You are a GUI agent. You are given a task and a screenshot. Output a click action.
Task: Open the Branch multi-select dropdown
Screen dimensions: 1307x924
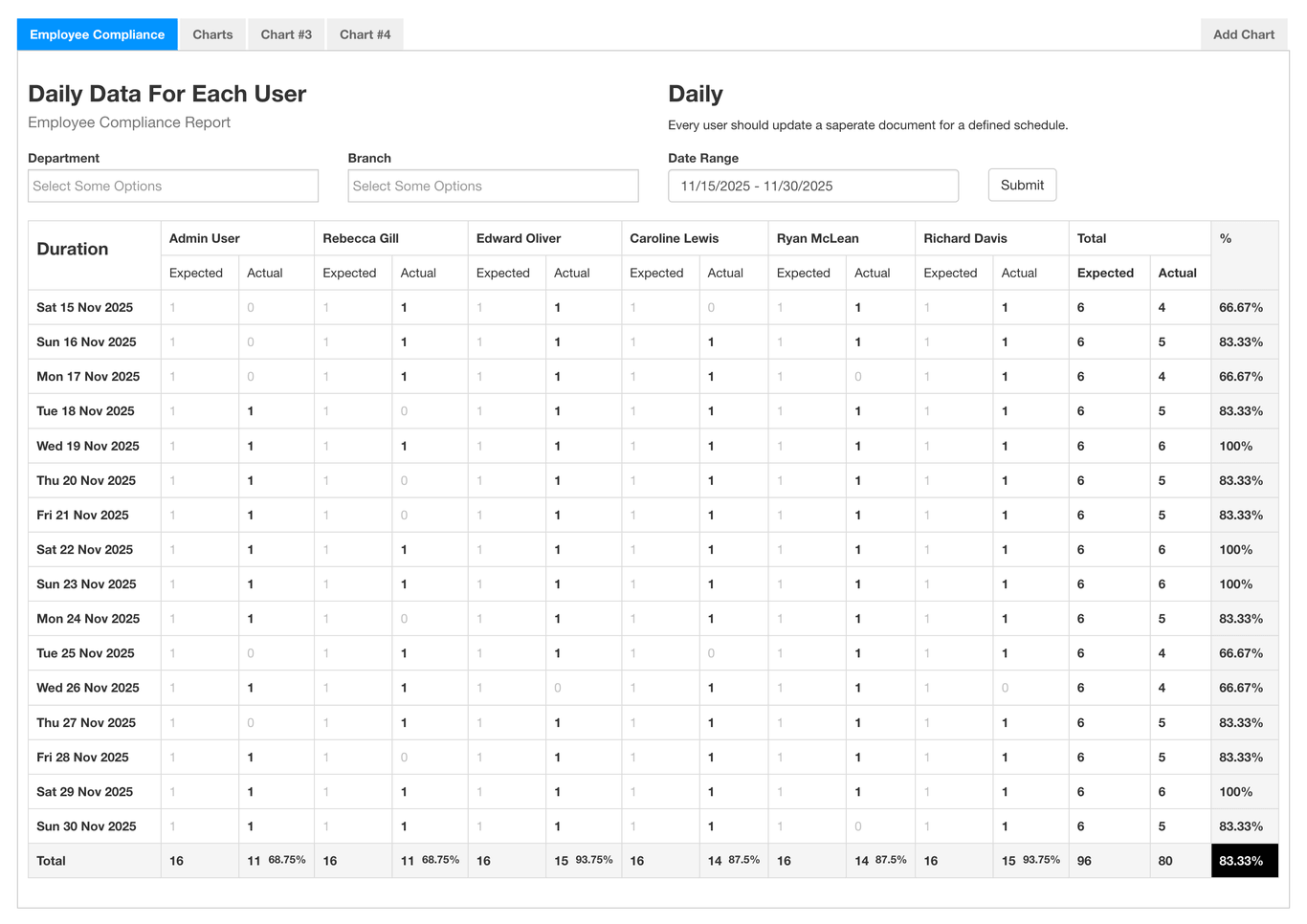493,187
